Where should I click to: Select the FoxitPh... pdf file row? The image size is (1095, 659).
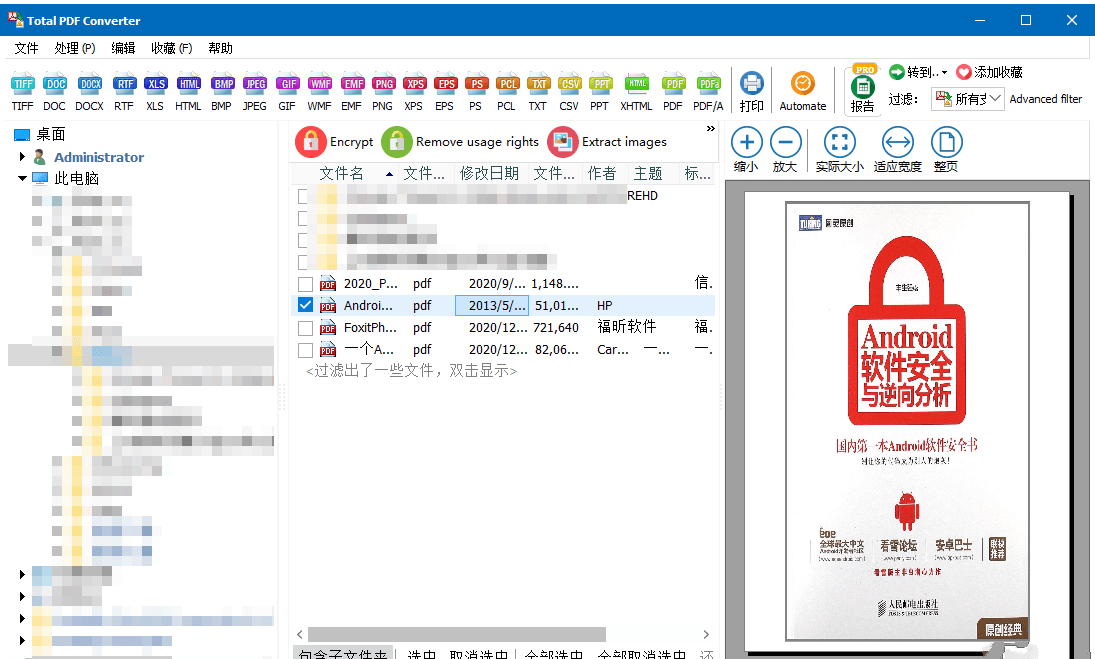click(x=503, y=327)
